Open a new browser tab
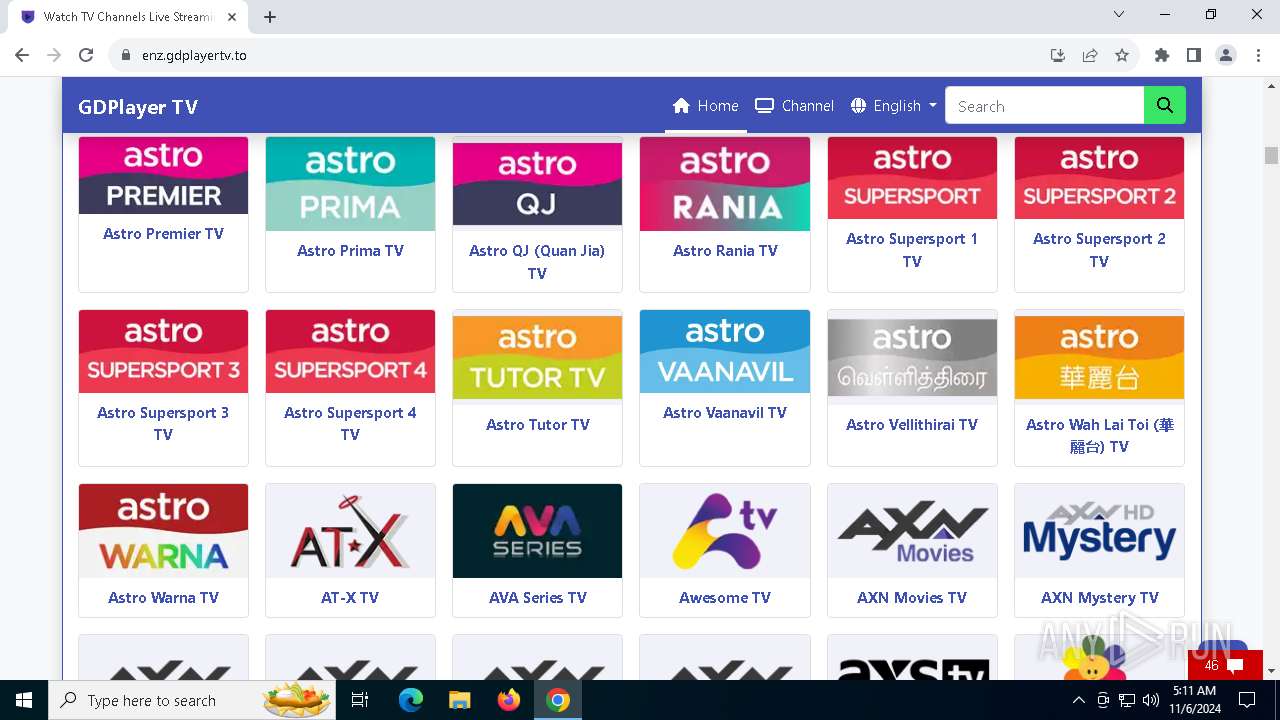1280x720 pixels. 270,17
